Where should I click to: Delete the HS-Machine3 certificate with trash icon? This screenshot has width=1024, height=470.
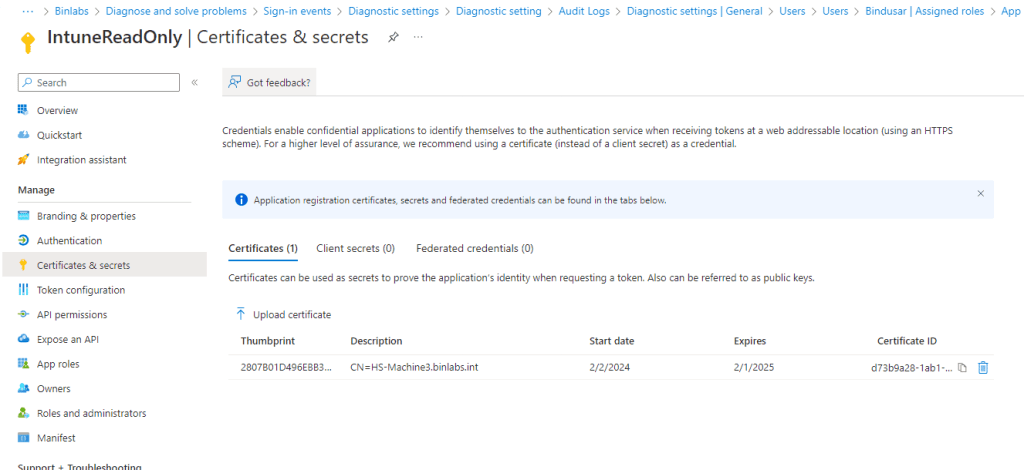point(983,368)
